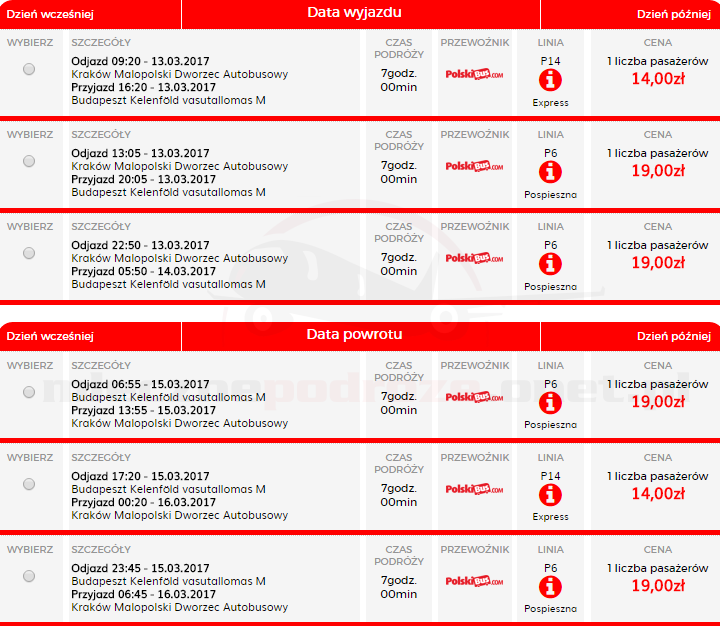
Task: Select the 23:45 return on 15.03.2017
Action: point(29,575)
